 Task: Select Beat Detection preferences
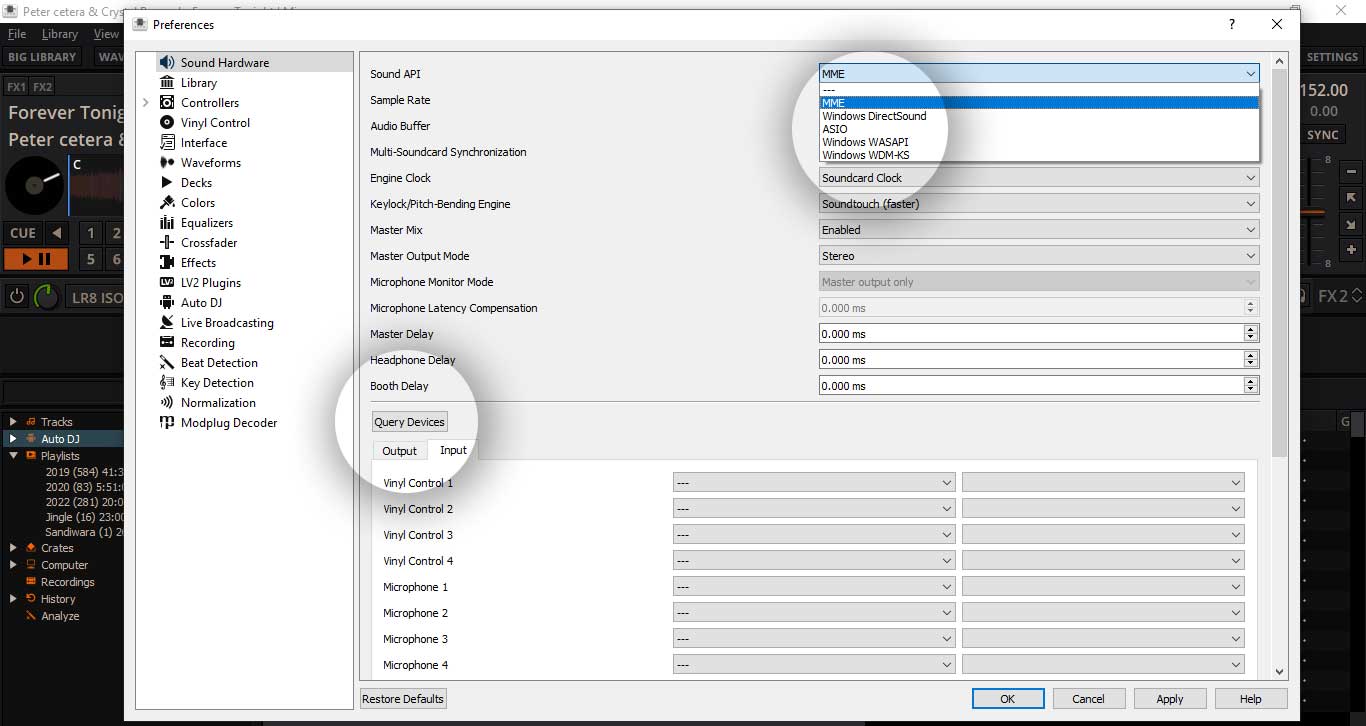tap(218, 363)
